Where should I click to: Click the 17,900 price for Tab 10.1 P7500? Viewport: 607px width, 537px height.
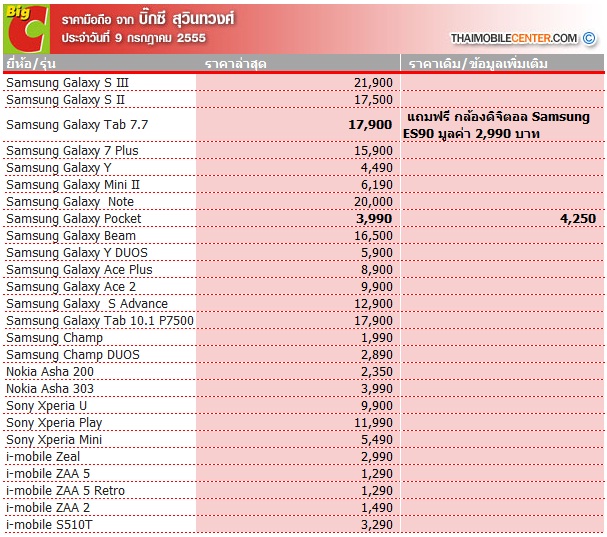[373, 321]
